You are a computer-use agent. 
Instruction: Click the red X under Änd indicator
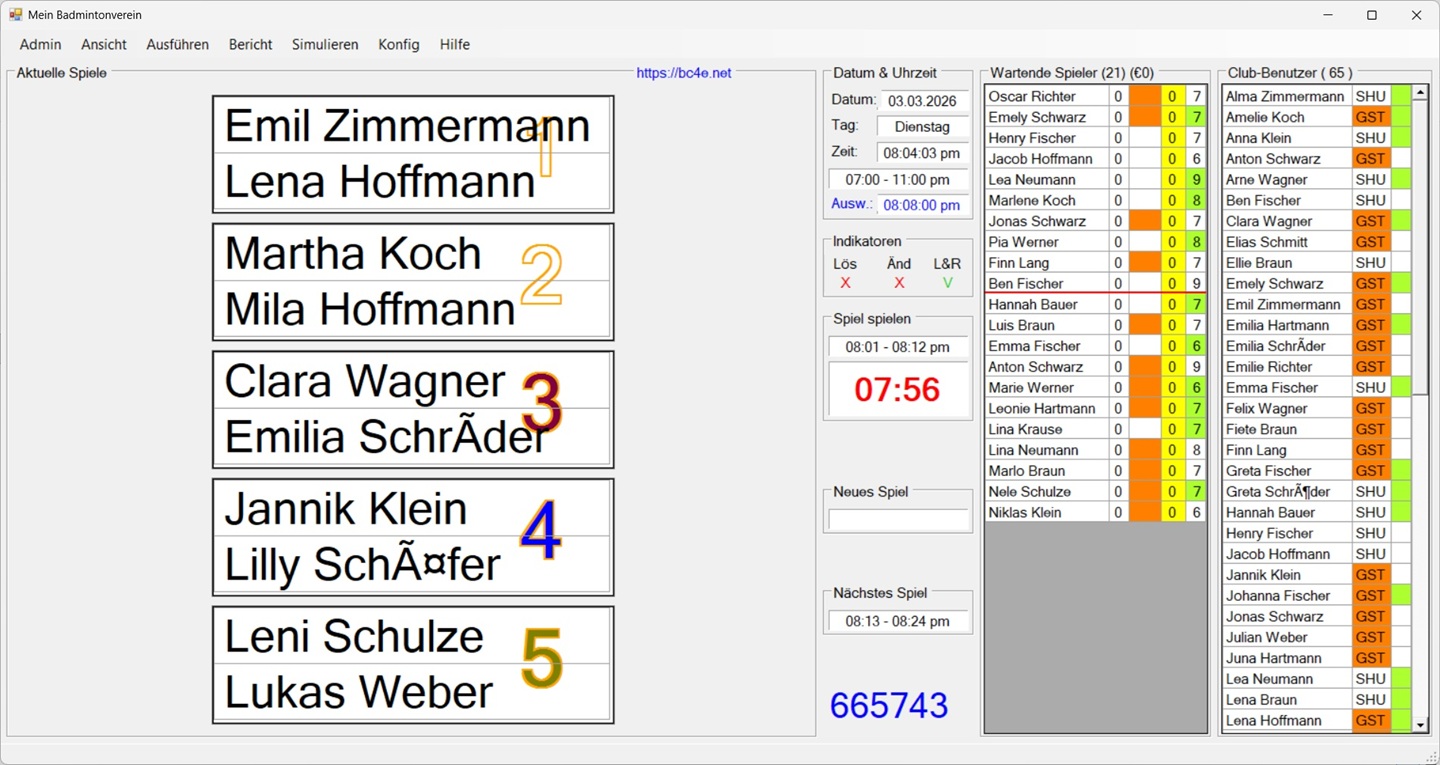pyautogui.click(x=899, y=283)
